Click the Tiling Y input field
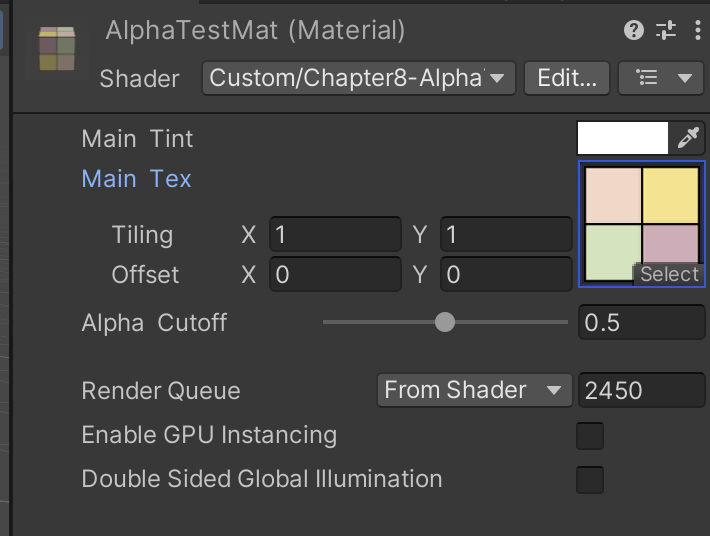Viewport: 710px width, 536px height. 505,235
